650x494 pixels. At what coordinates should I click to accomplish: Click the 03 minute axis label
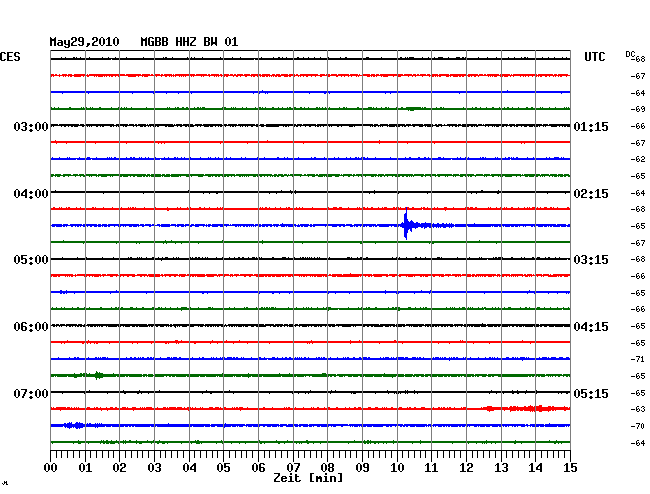(x=154, y=468)
